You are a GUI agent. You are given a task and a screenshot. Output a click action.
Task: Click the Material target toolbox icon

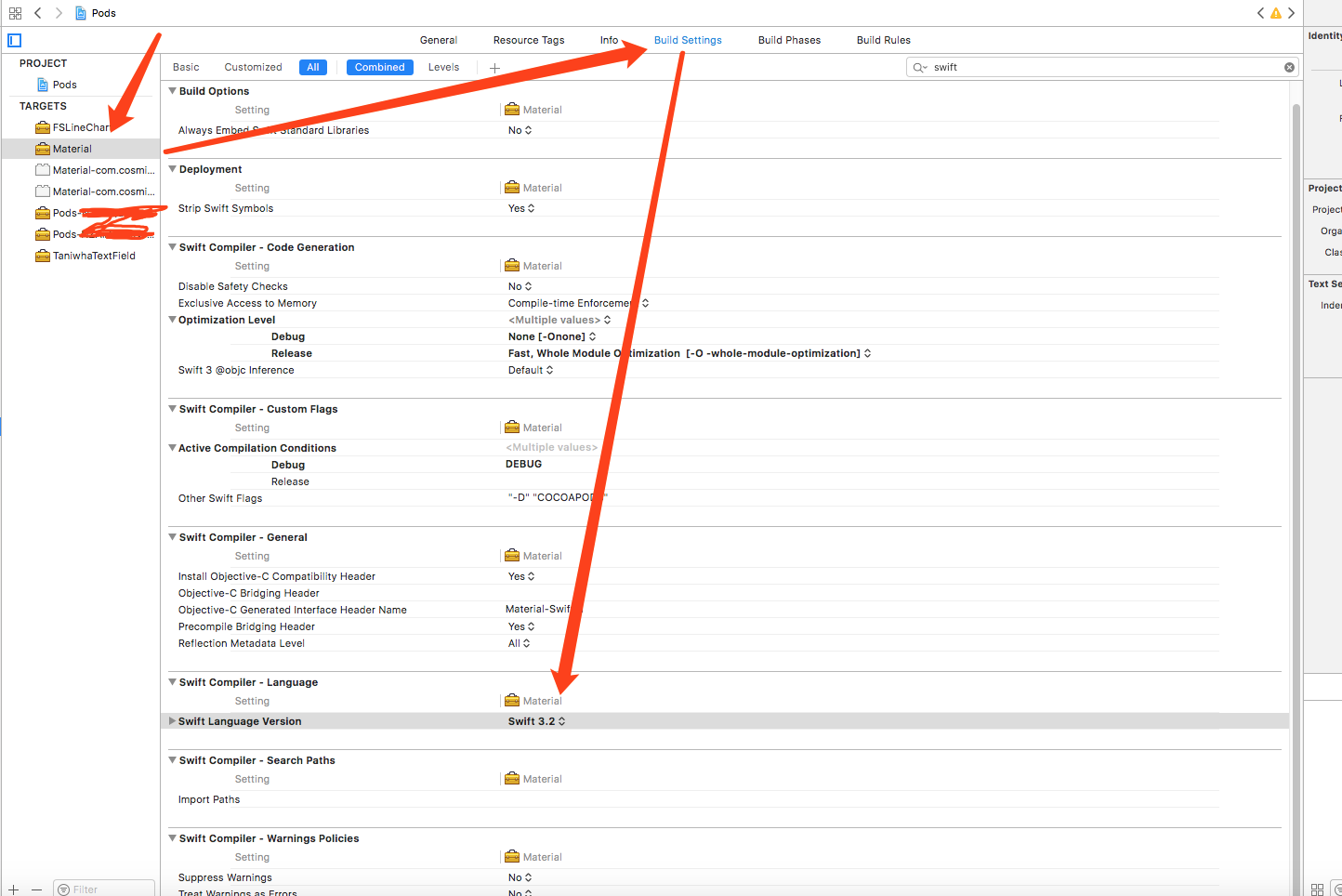43,149
